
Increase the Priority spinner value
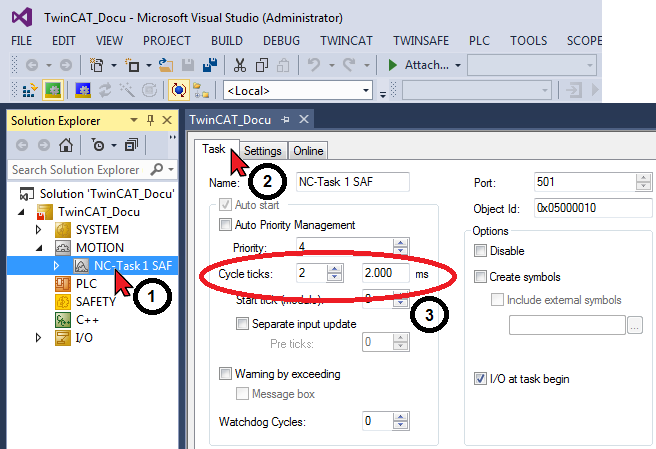coord(401,243)
